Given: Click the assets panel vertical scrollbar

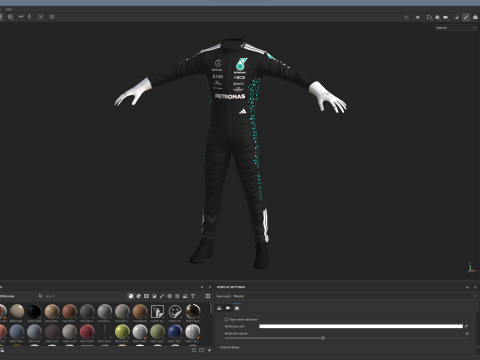Looking at the screenshot, I should [x=211, y=308].
